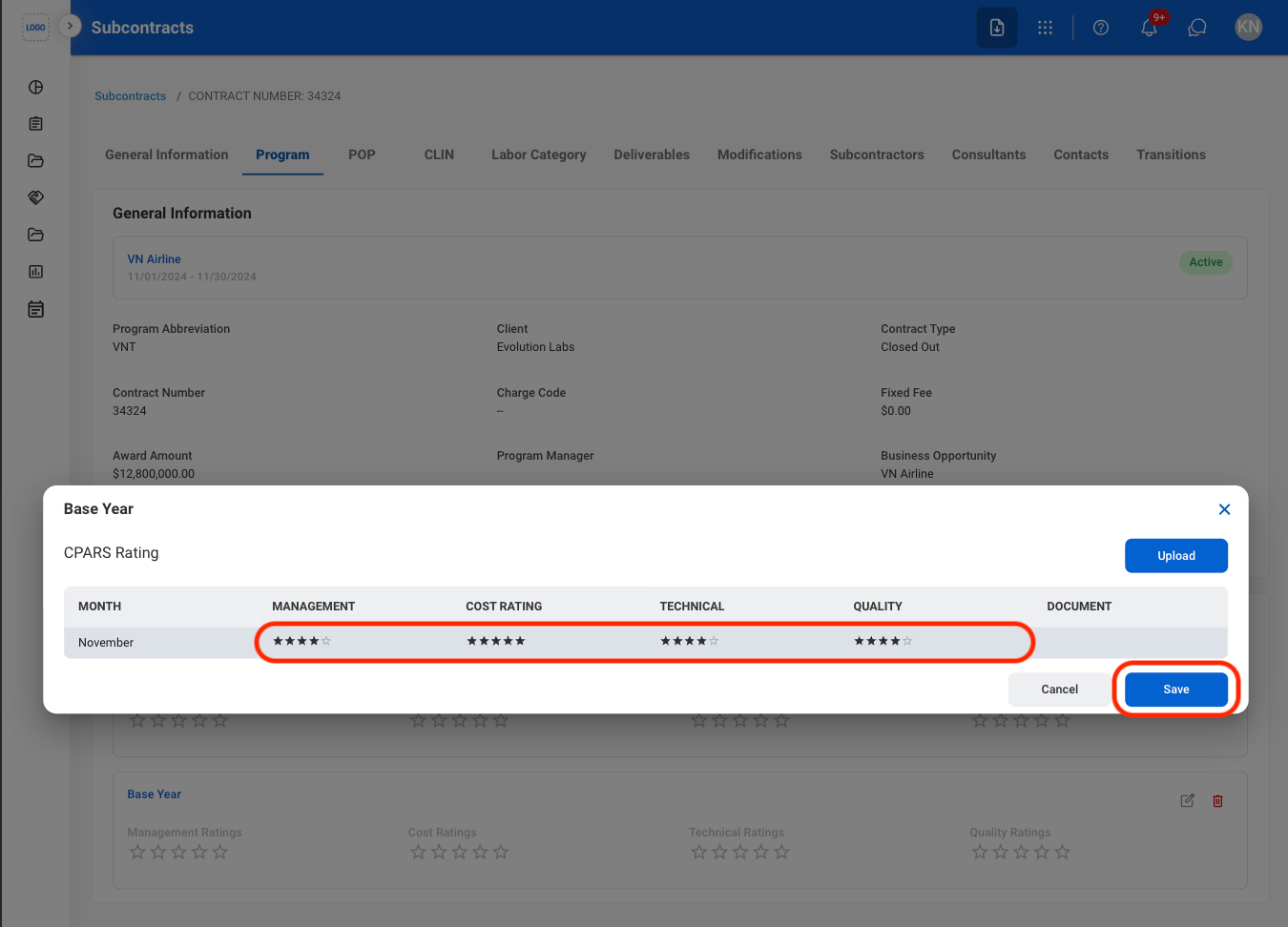Click the bar chart report sidebar icon

(36, 272)
